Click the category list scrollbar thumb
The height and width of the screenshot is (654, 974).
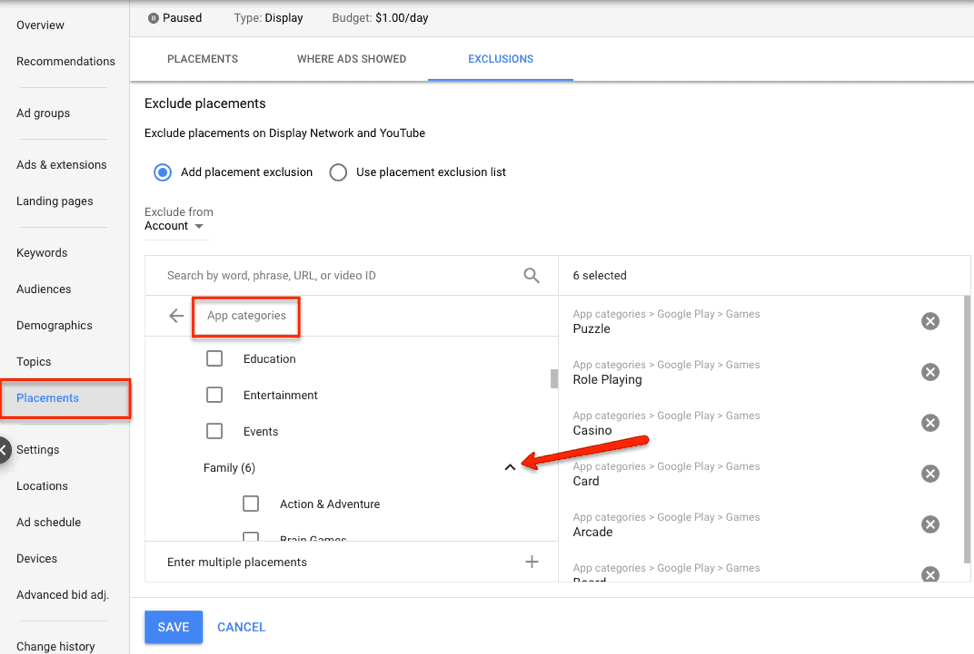(554, 378)
